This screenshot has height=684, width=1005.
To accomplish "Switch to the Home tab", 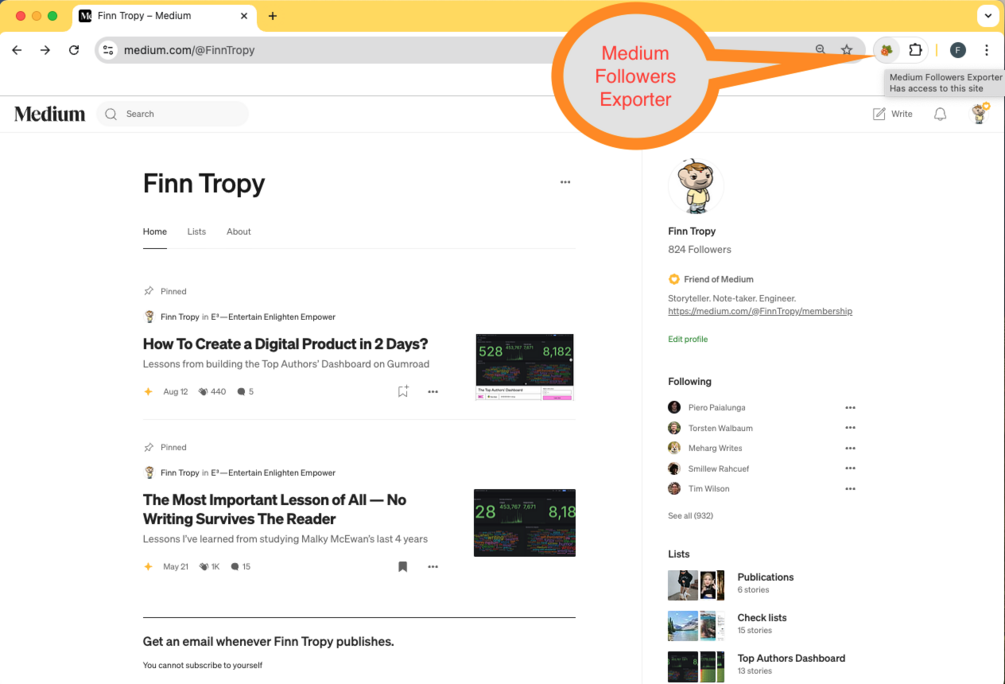I will click(x=154, y=231).
